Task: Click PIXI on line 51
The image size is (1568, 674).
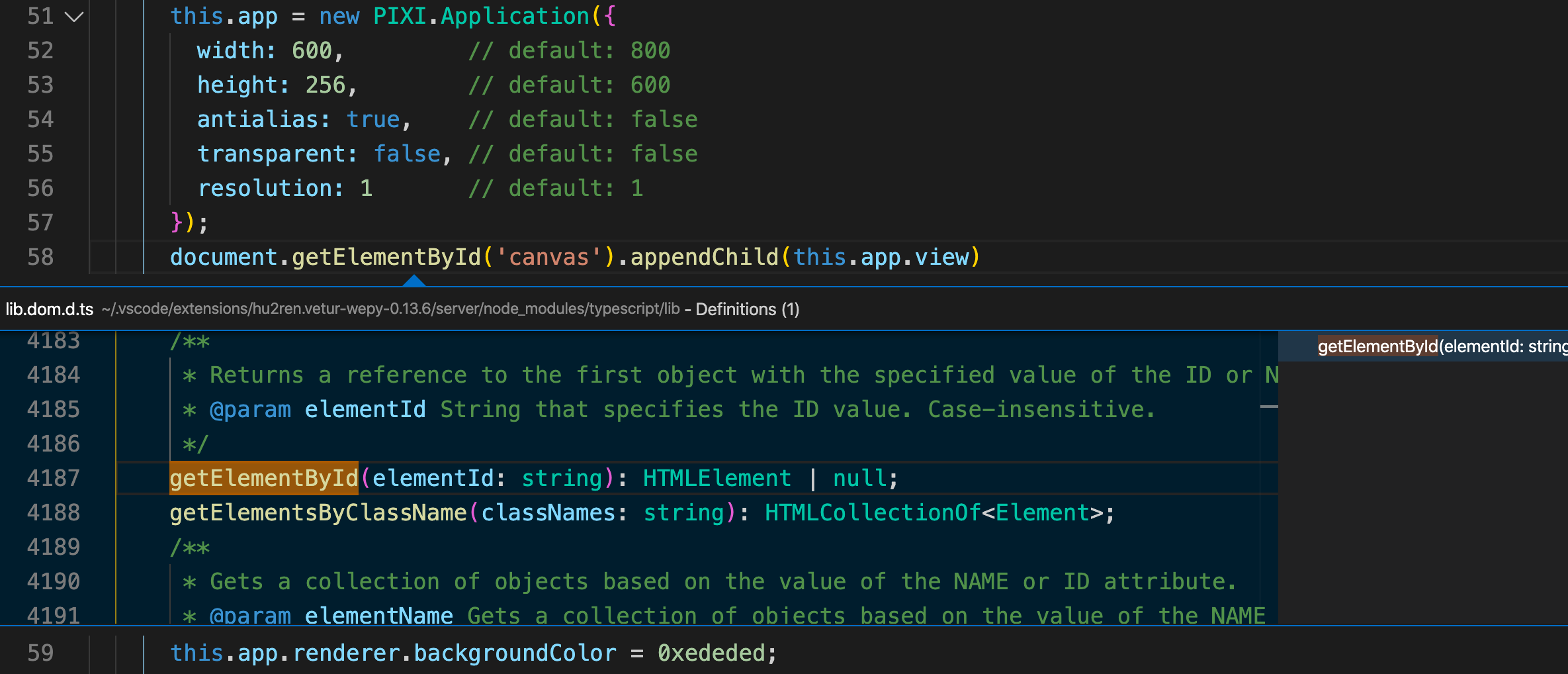Action: coord(400,17)
